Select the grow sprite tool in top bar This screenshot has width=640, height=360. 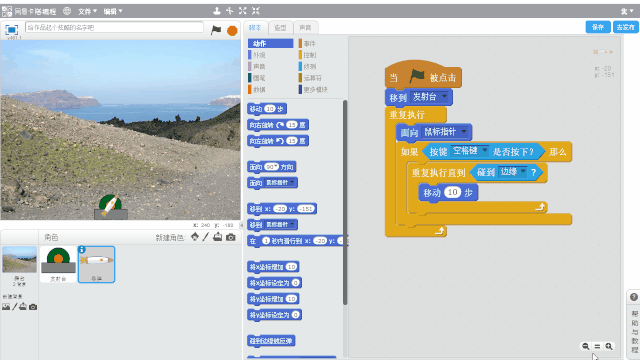(x=243, y=11)
